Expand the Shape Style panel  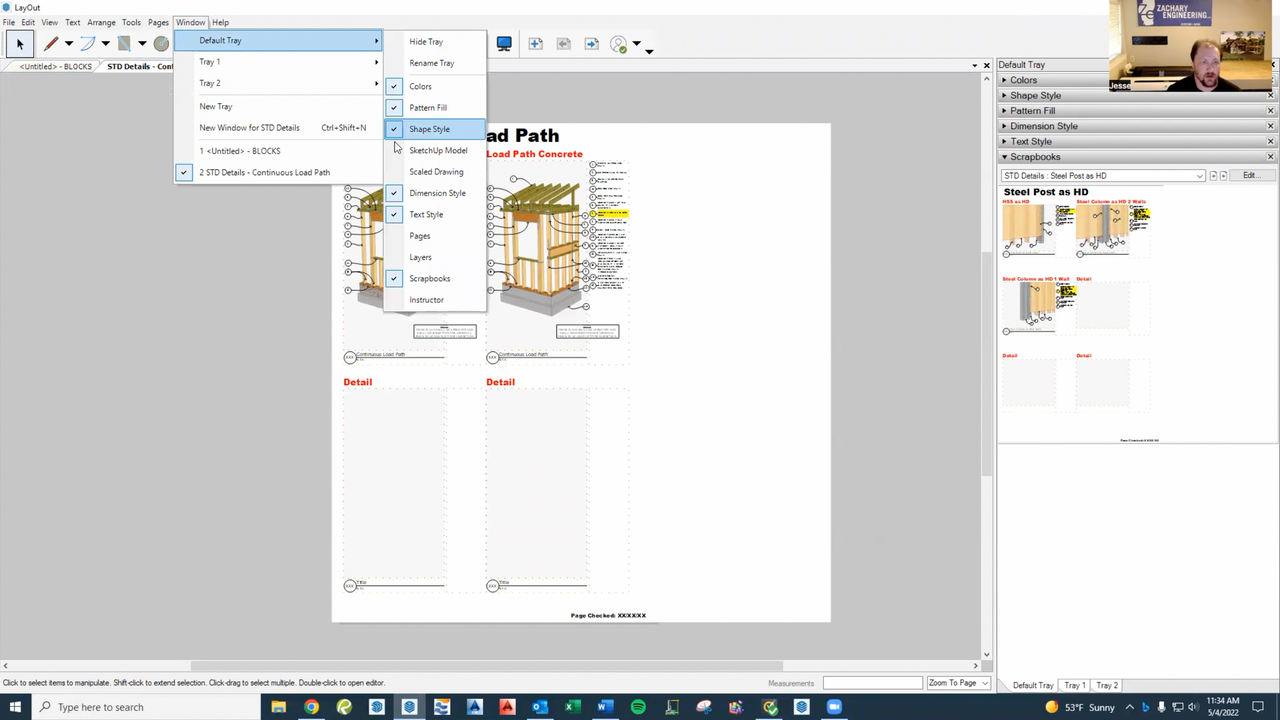[x=1004, y=96]
